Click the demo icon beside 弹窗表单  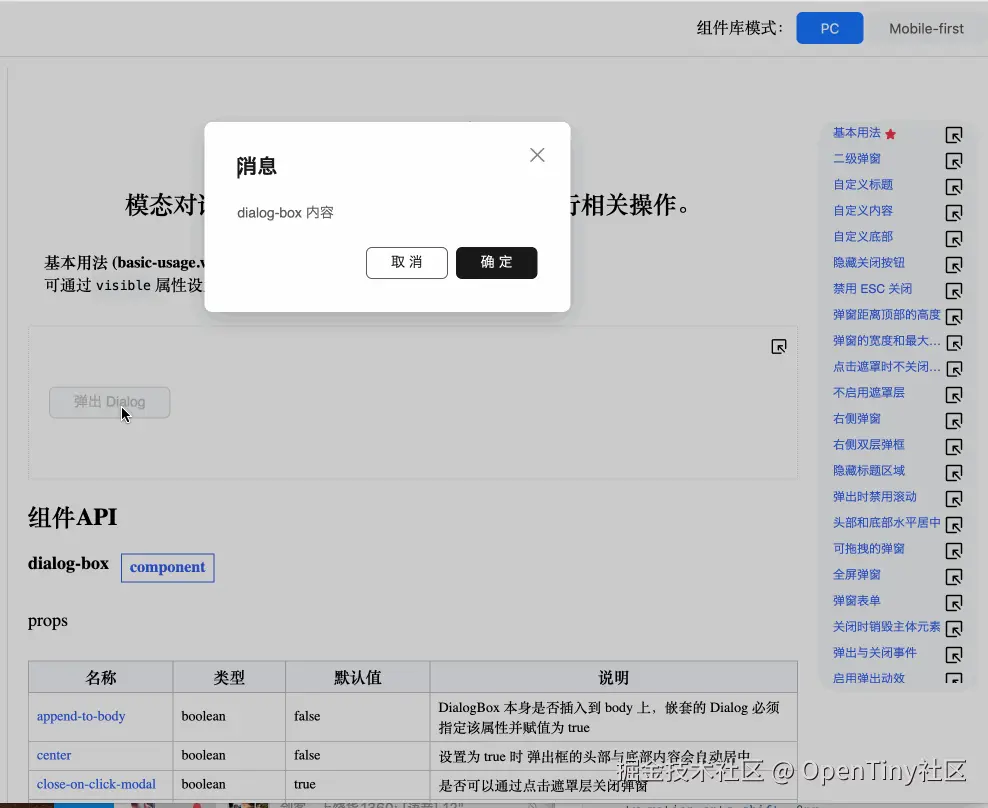(953, 601)
